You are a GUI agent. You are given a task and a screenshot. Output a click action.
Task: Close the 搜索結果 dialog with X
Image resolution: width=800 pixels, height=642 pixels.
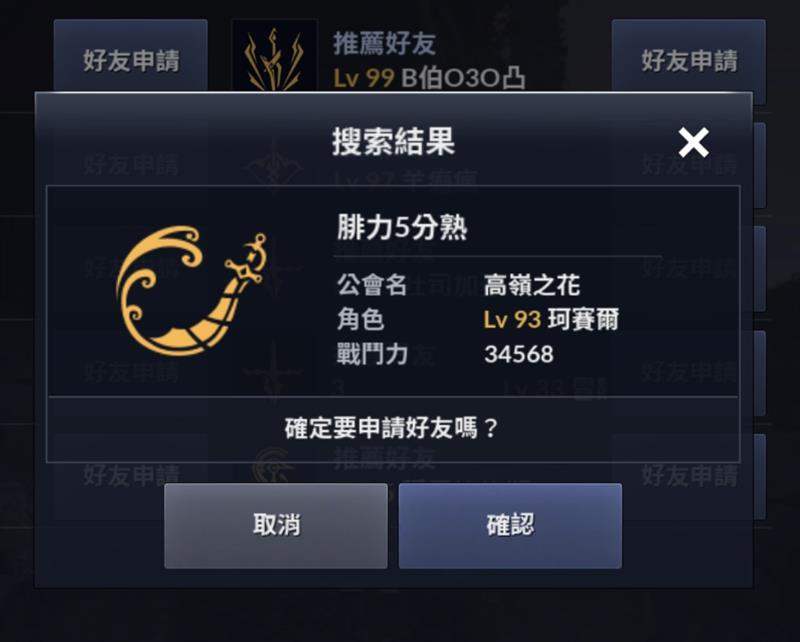point(693,142)
